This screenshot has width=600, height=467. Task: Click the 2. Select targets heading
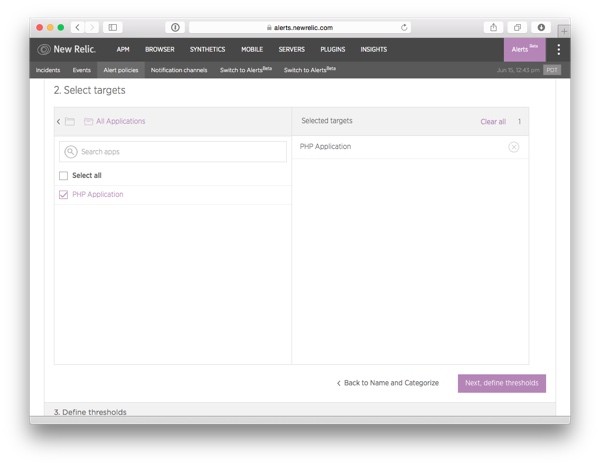point(90,90)
